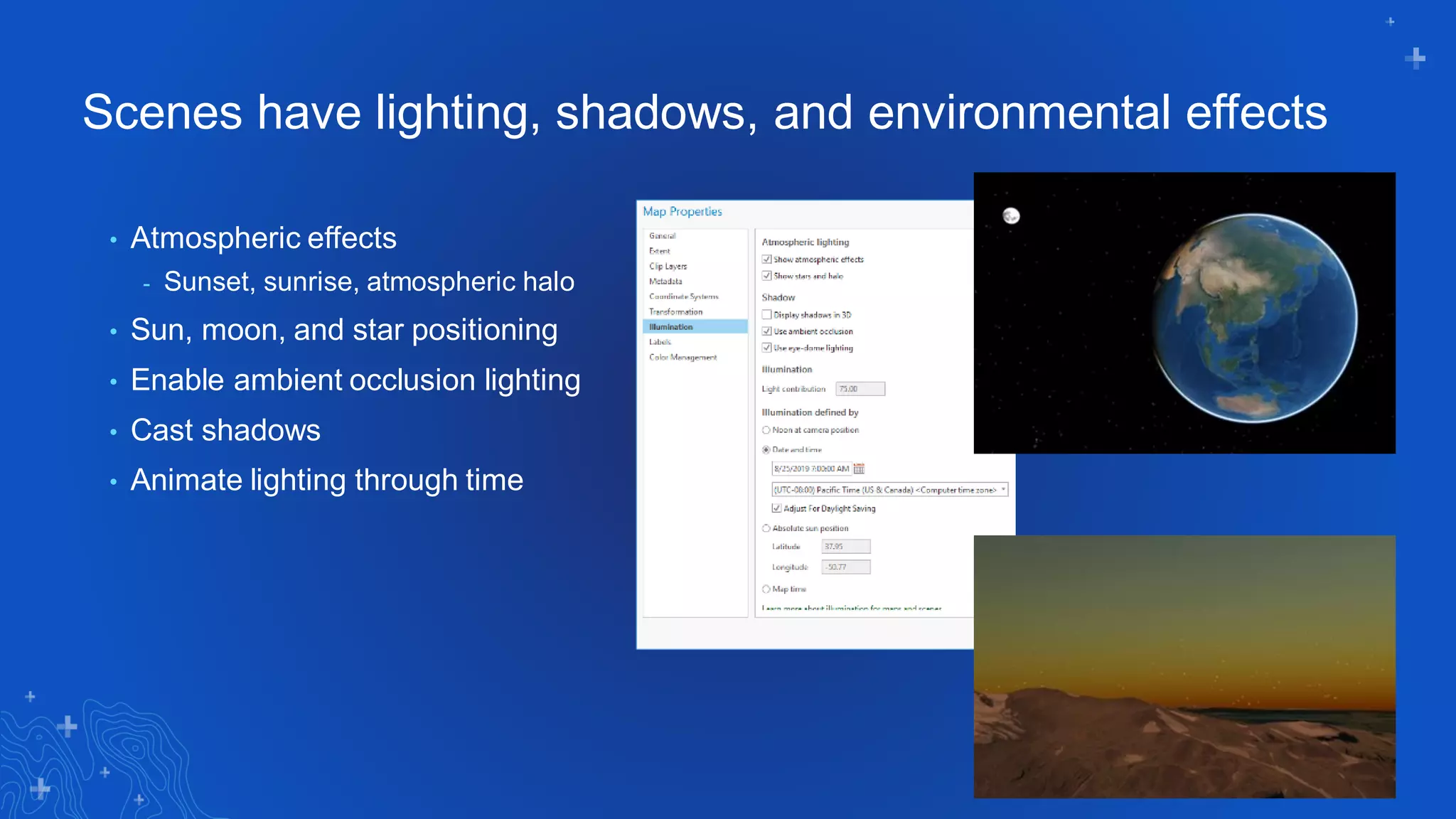
Task: Go to the Color Management tab
Action: pyautogui.click(x=682, y=358)
